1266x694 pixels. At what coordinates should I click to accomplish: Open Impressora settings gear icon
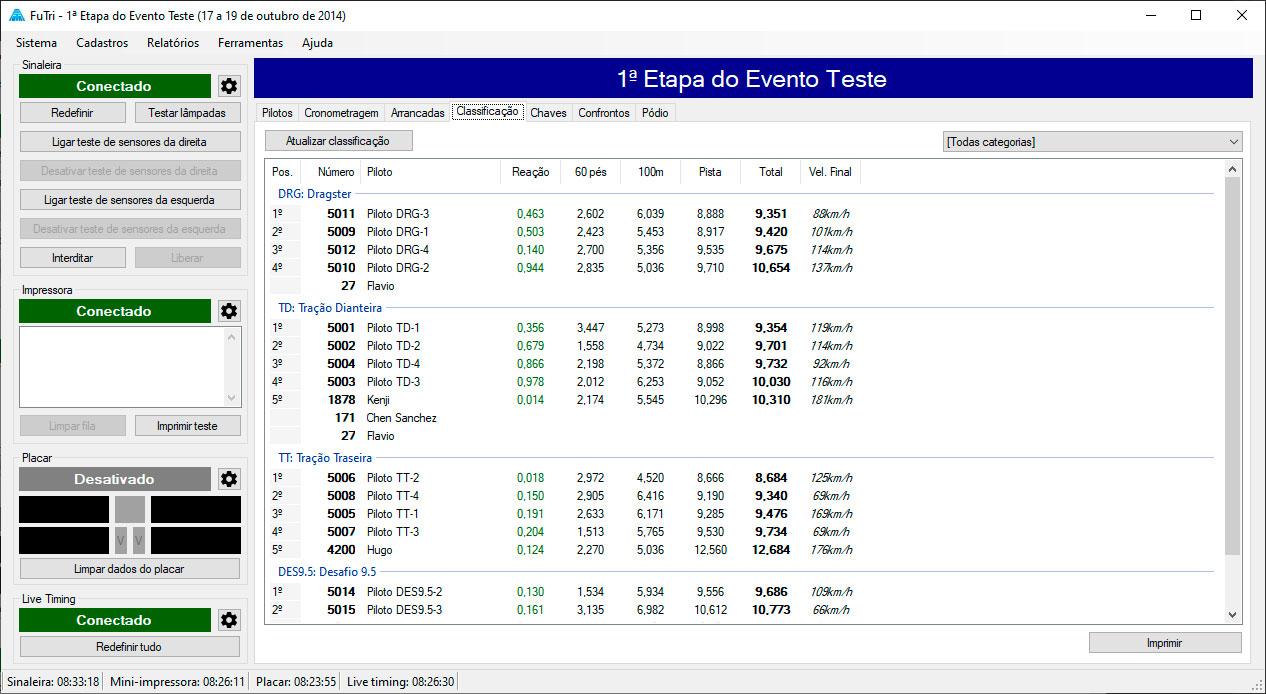click(x=229, y=311)
